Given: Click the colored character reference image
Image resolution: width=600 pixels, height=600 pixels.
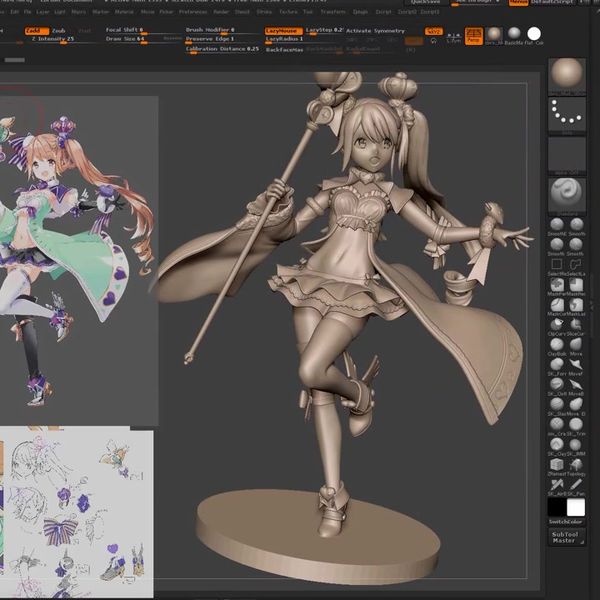Looking at the screenshot, I should (79, 260).
